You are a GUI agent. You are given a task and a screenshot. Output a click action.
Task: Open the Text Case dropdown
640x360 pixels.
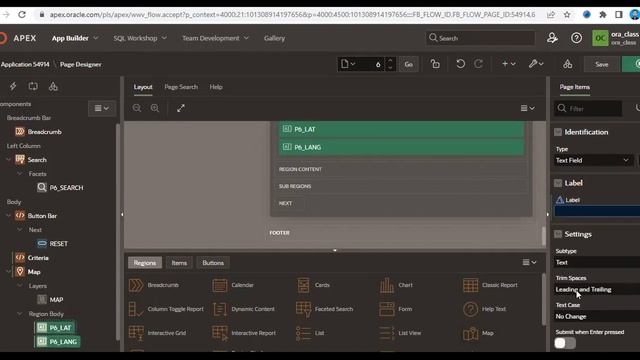coord(597,316)
